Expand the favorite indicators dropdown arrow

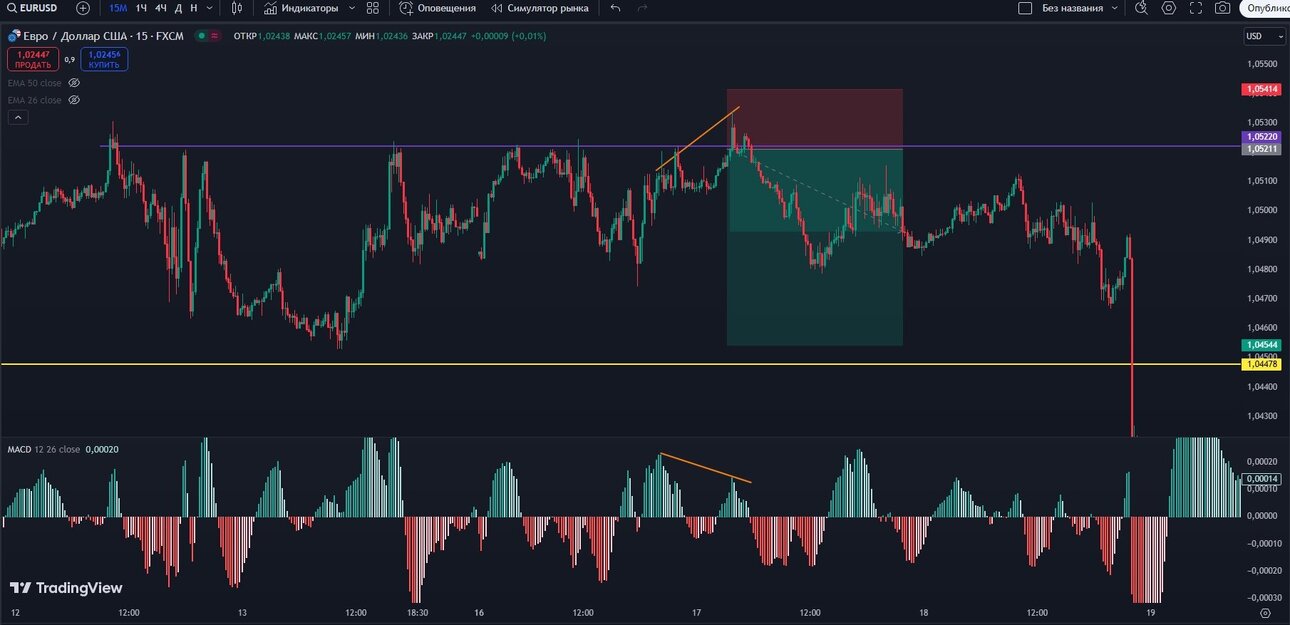(351, 8)
